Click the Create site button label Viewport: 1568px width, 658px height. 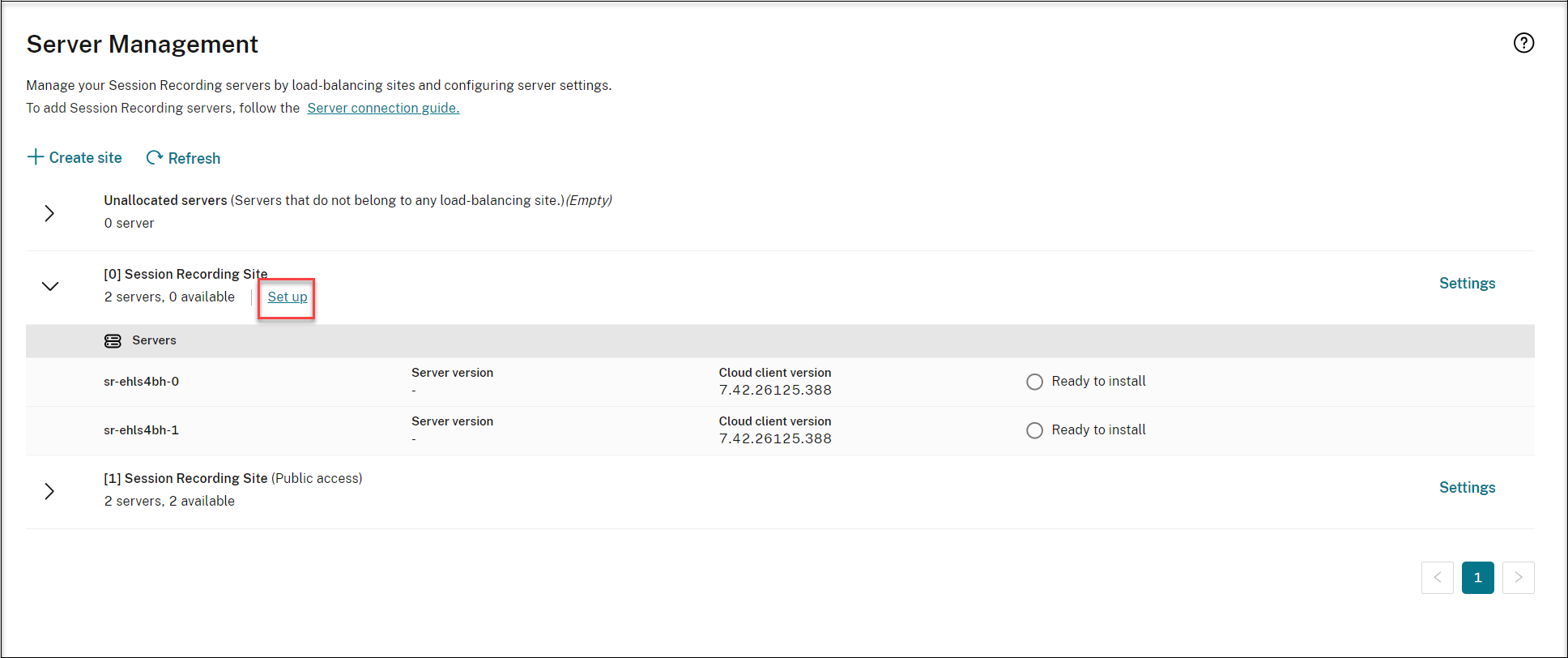click(x=85, y=158)
